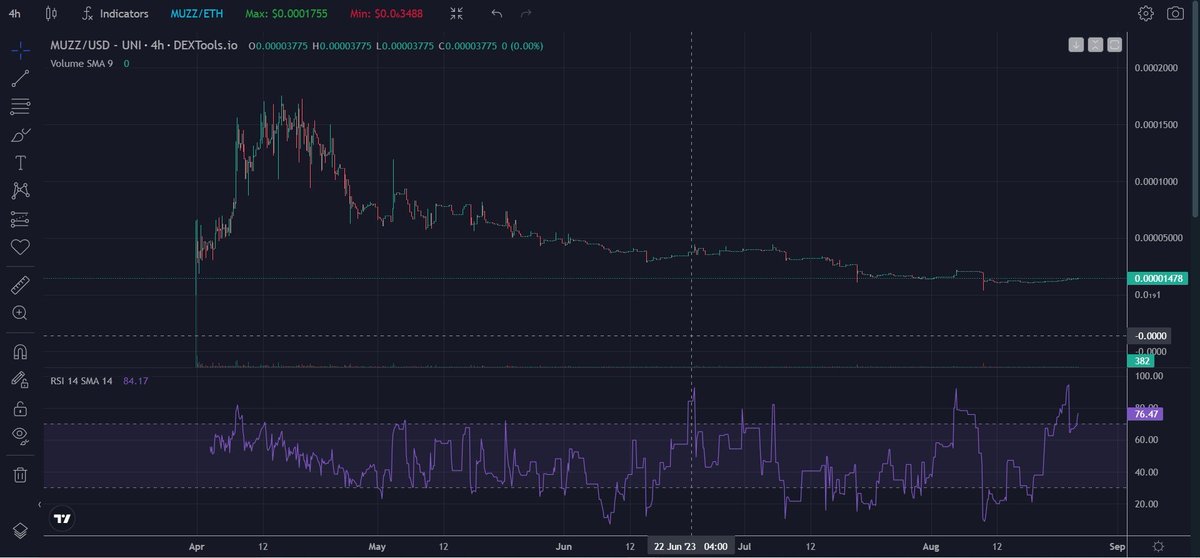
Task: Collapse the drawing toolbar with side arrow
Action: pos(40,505)
